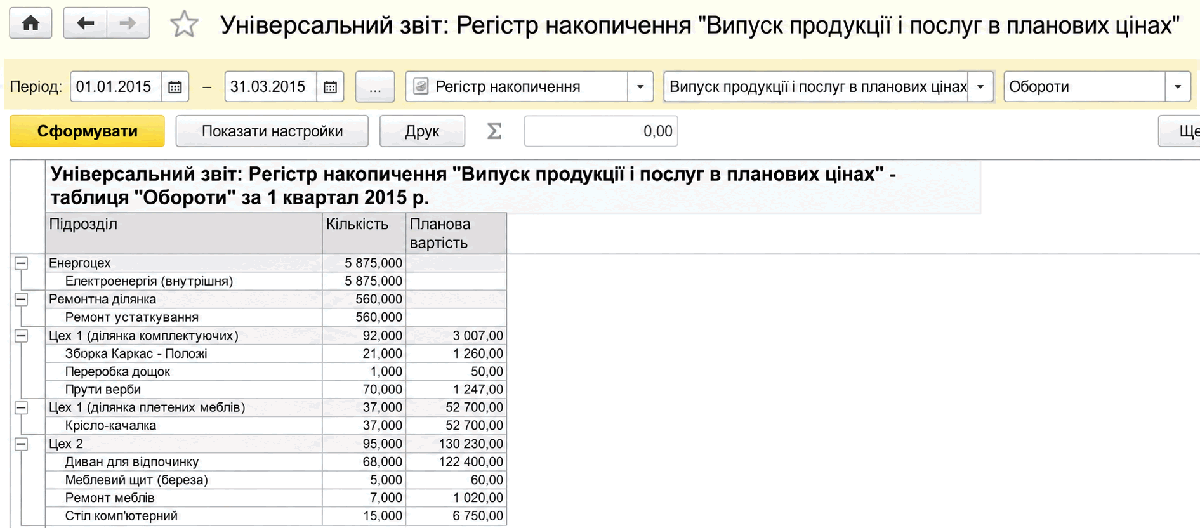The image size is (1200, 528).
Task: Collapse Цех 1 (ділянка плетених меблів) group
Action: click(x=21, y=406)
